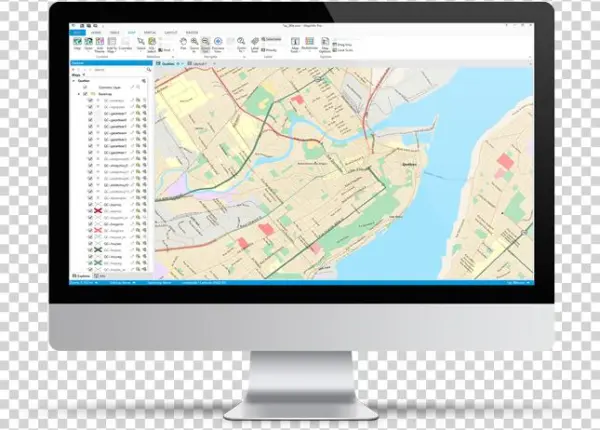
Task: Uncheck layer with dark red X symbol
Action: (x=90, y=211)
